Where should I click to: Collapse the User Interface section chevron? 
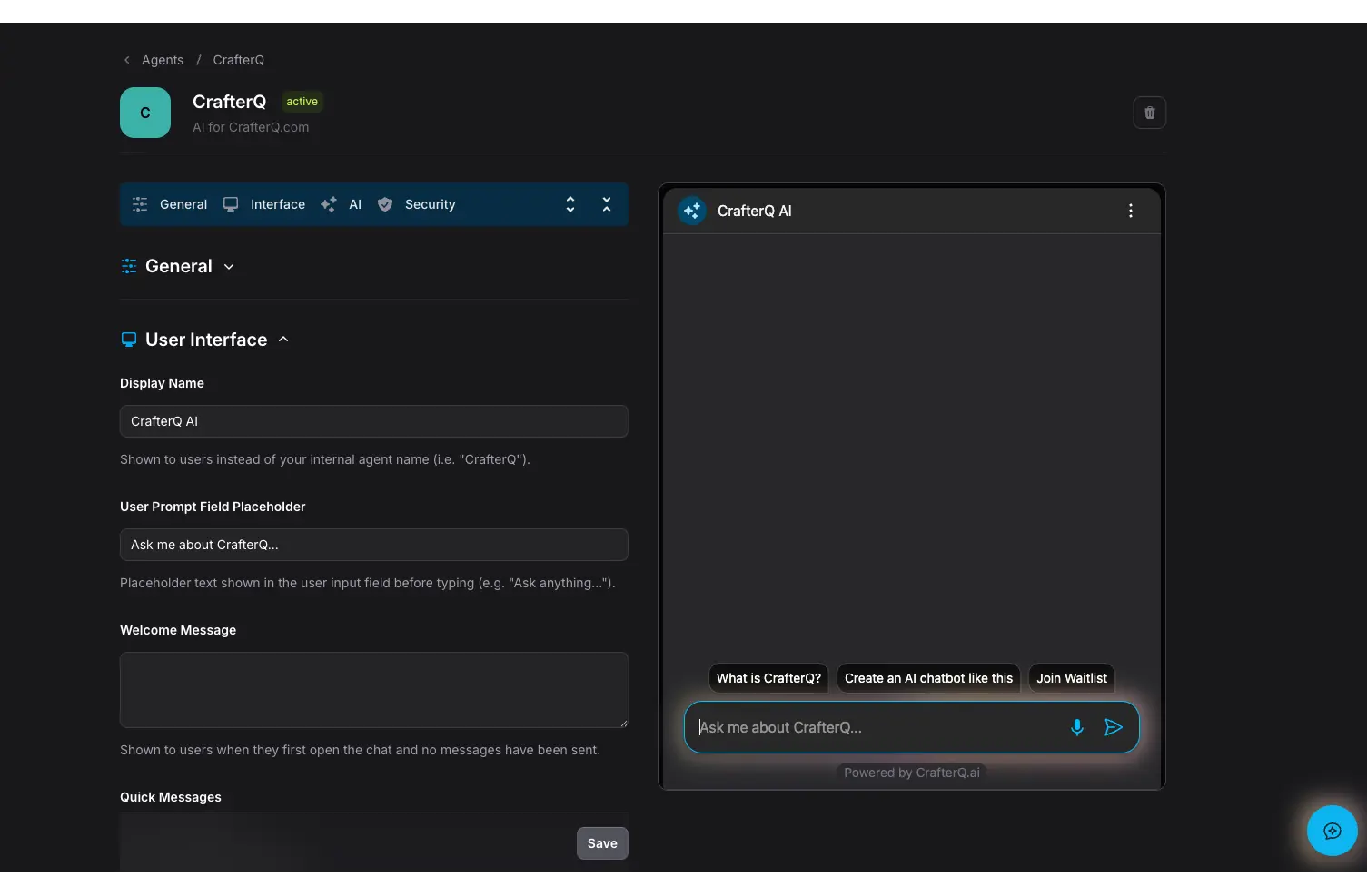pos(283,339)
